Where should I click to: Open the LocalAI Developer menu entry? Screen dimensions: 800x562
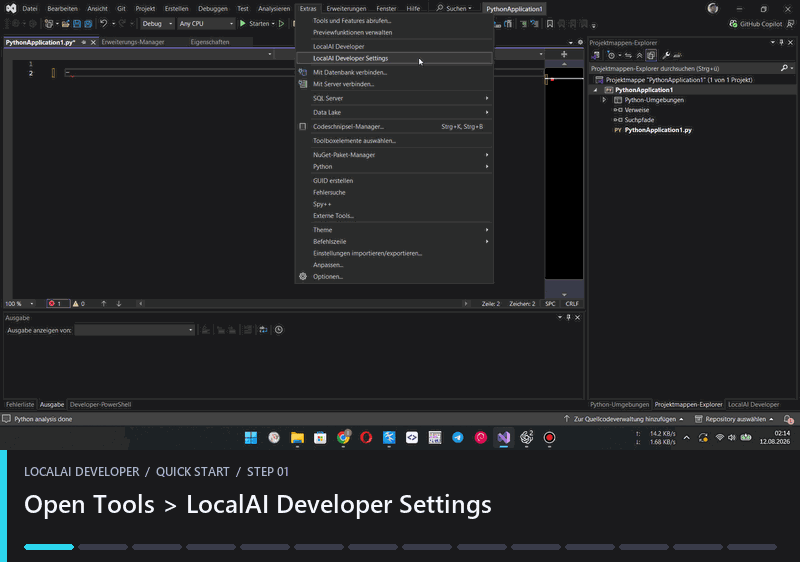coord(394,46)
